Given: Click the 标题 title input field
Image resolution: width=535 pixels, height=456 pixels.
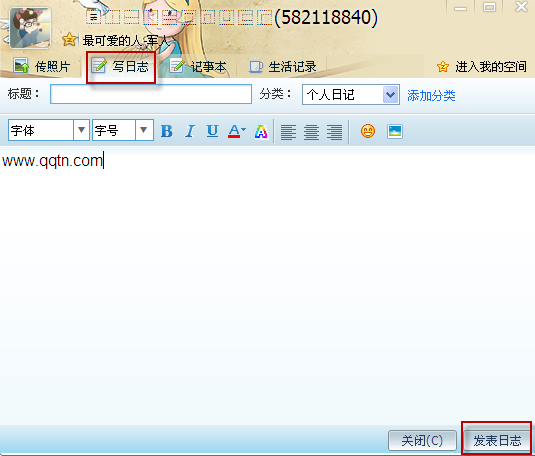Looking at the screenshot, I should (x=151, y=94).
